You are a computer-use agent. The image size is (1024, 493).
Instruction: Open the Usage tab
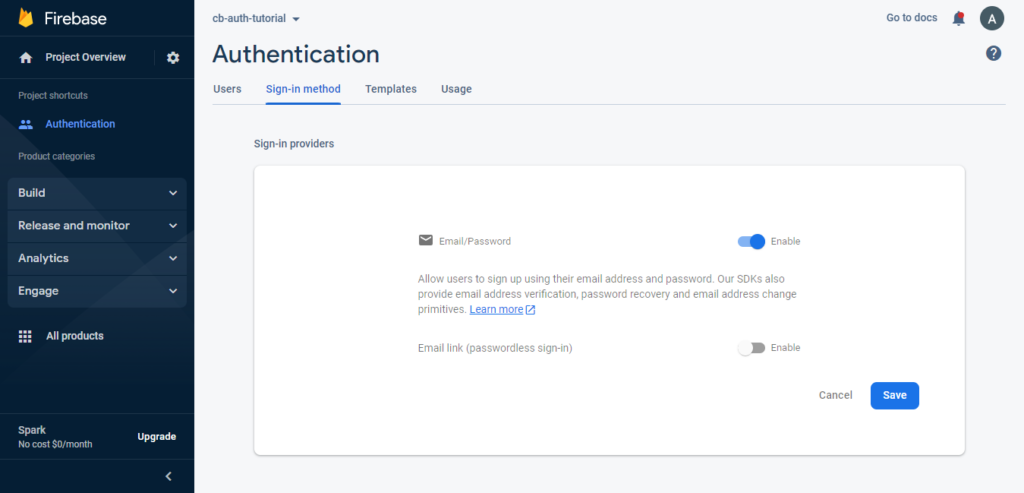click(x=456, y=89)
